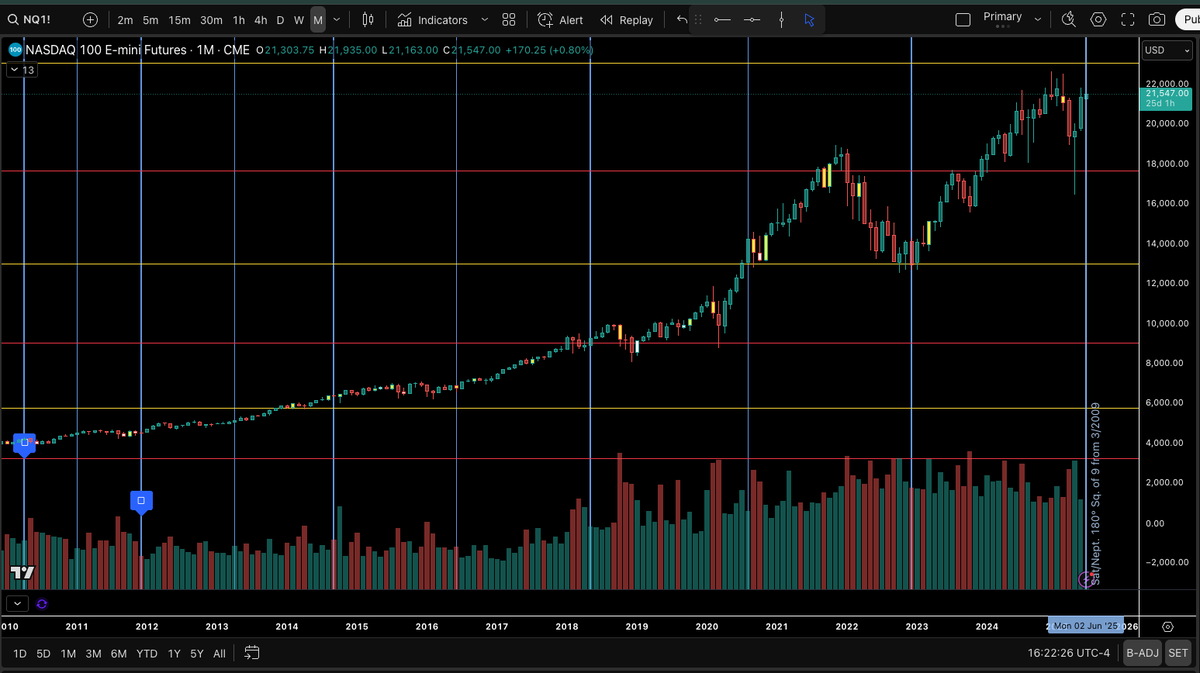The width and height of the screenshot is (1200, 673).
Task: Expand the timeframe interval dropdown
Action: click(336, 20)
